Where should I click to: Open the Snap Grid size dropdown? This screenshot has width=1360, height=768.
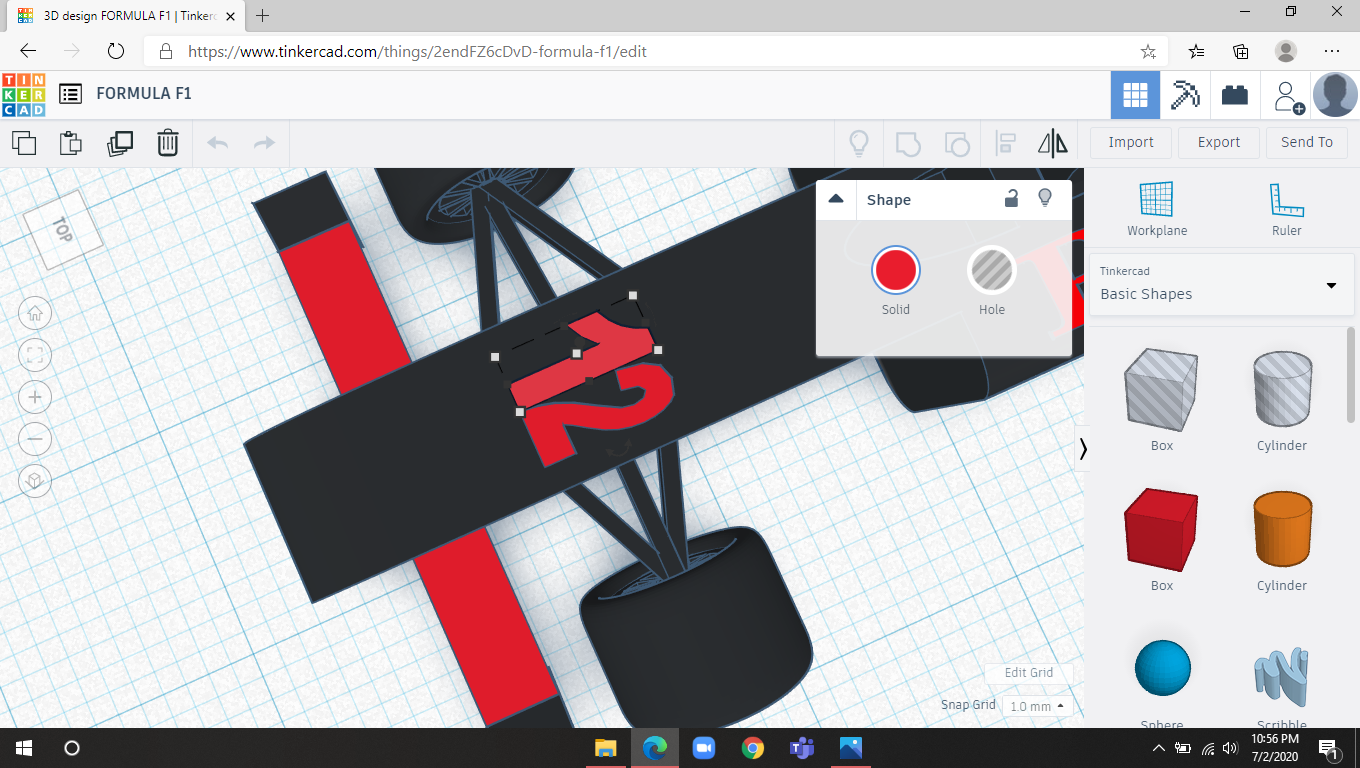(1037, 705)
